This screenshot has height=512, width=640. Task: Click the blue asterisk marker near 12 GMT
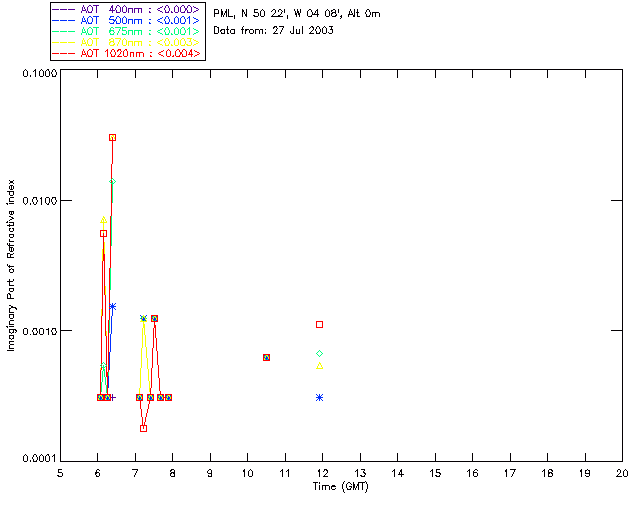click(320, 398)
